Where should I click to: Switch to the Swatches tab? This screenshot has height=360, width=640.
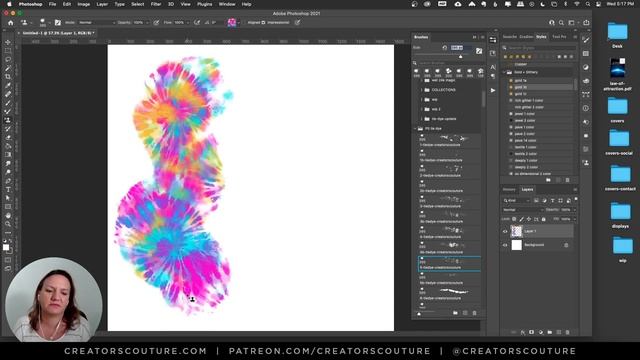pos(510,37)
